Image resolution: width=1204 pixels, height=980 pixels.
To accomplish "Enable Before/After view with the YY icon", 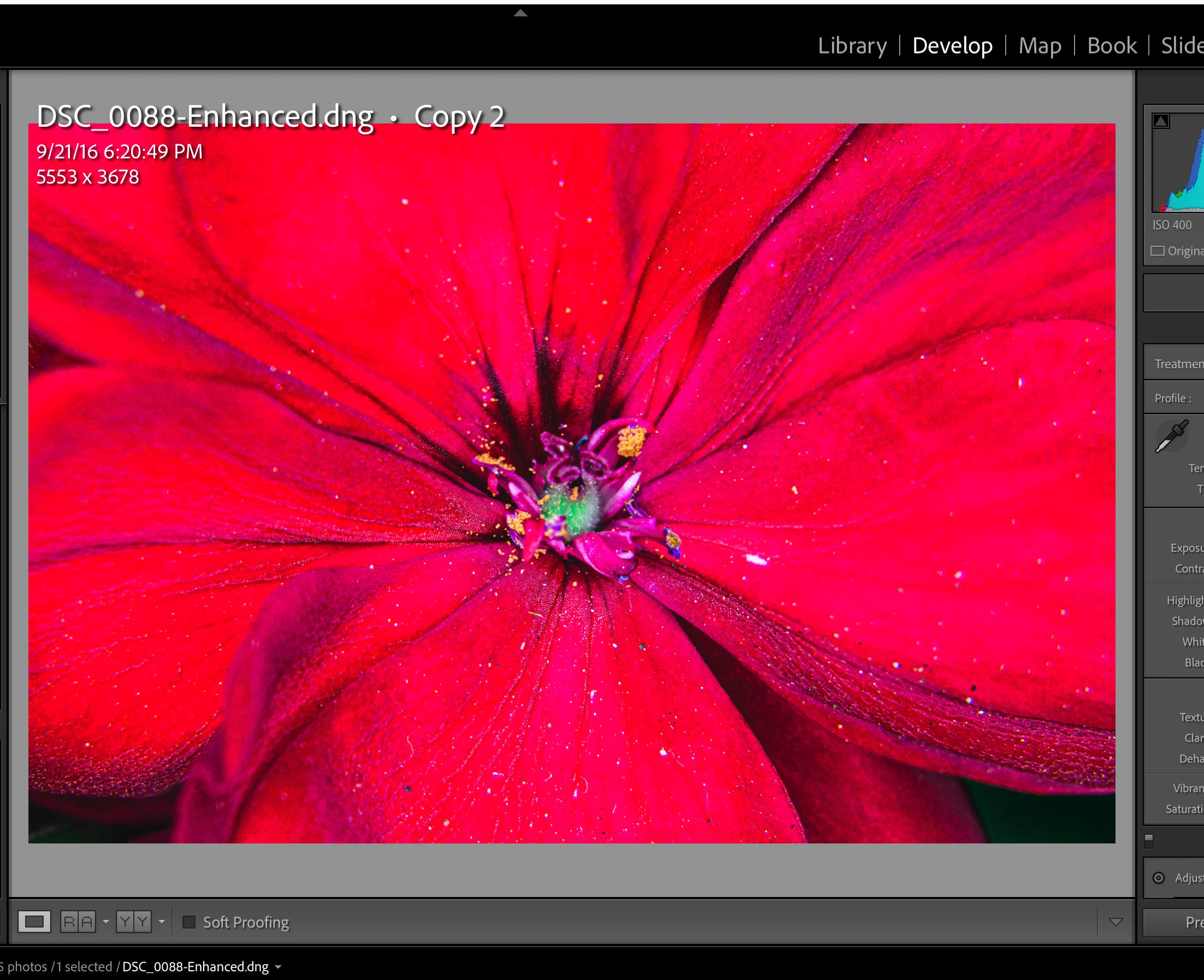I will coord(134,922).
